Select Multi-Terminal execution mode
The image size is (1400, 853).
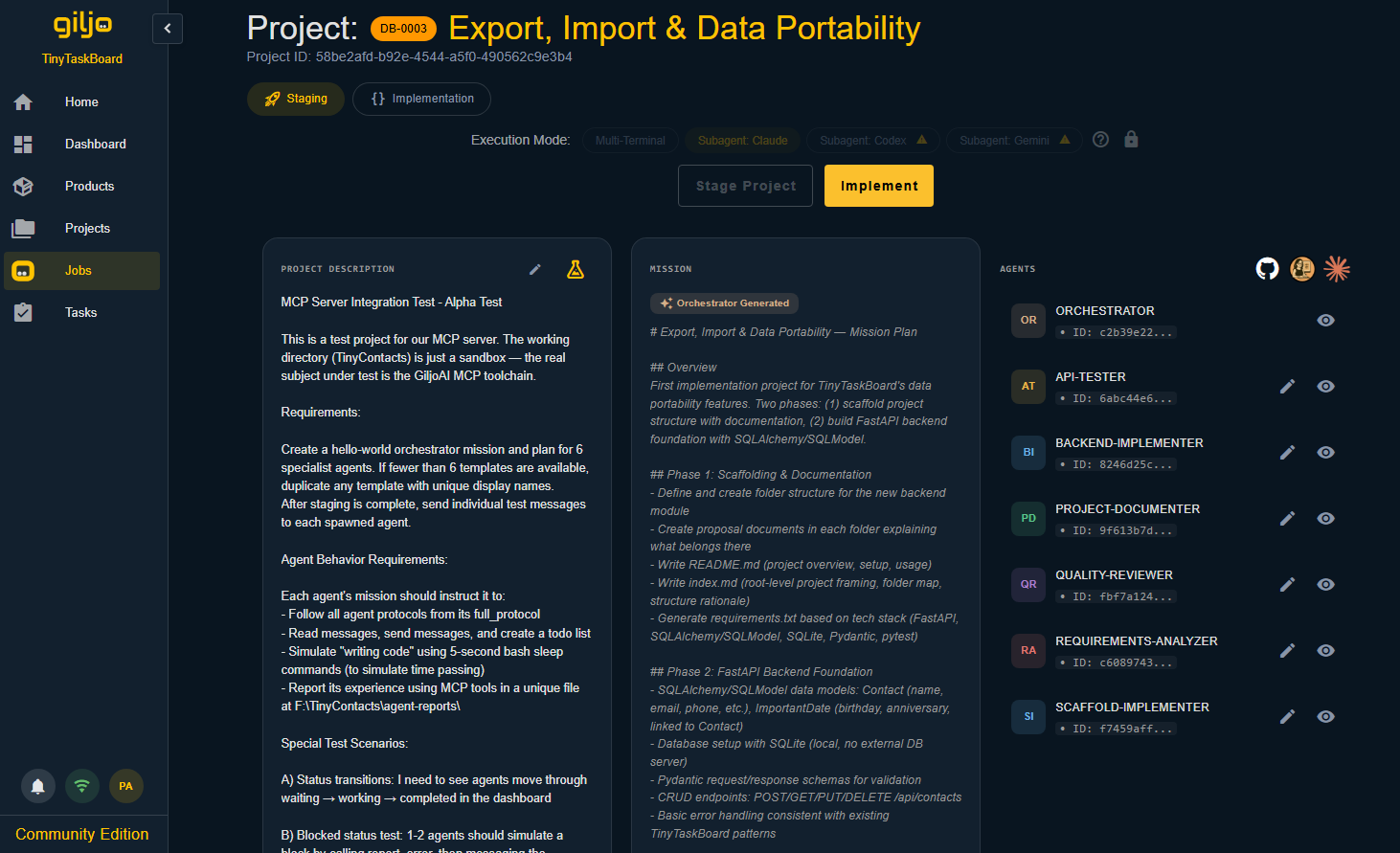click(630, 141)
